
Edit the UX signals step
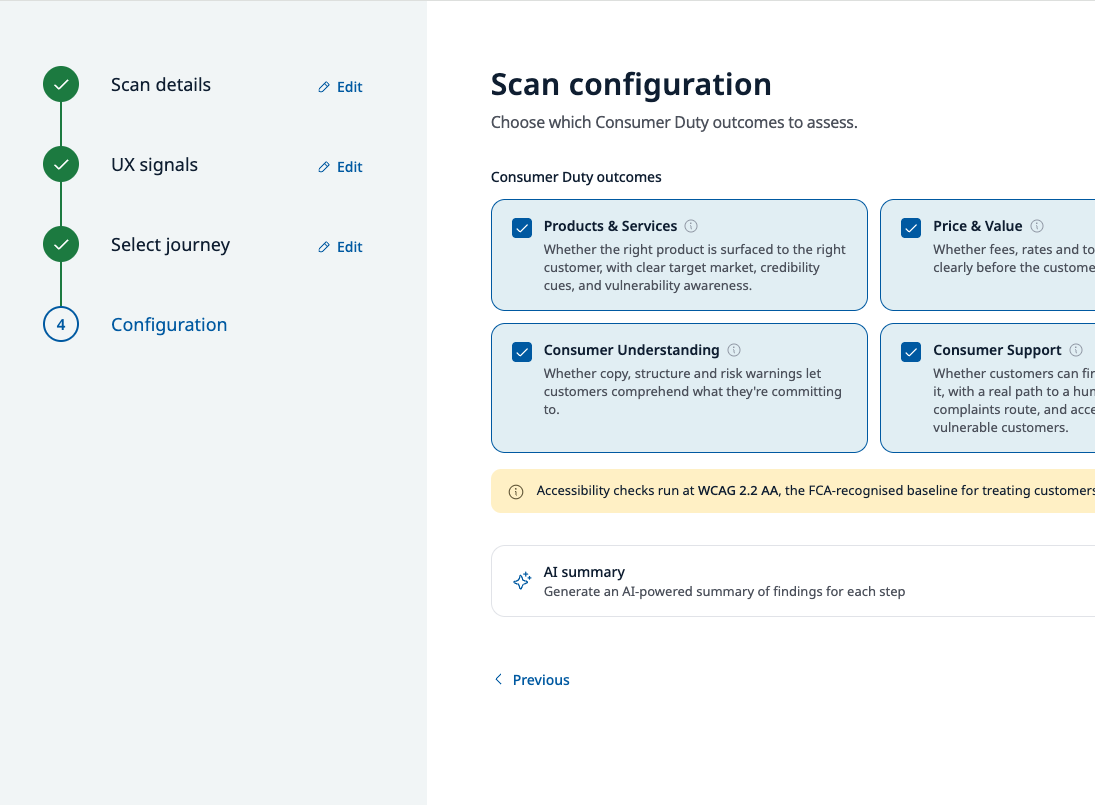point(340,167)
